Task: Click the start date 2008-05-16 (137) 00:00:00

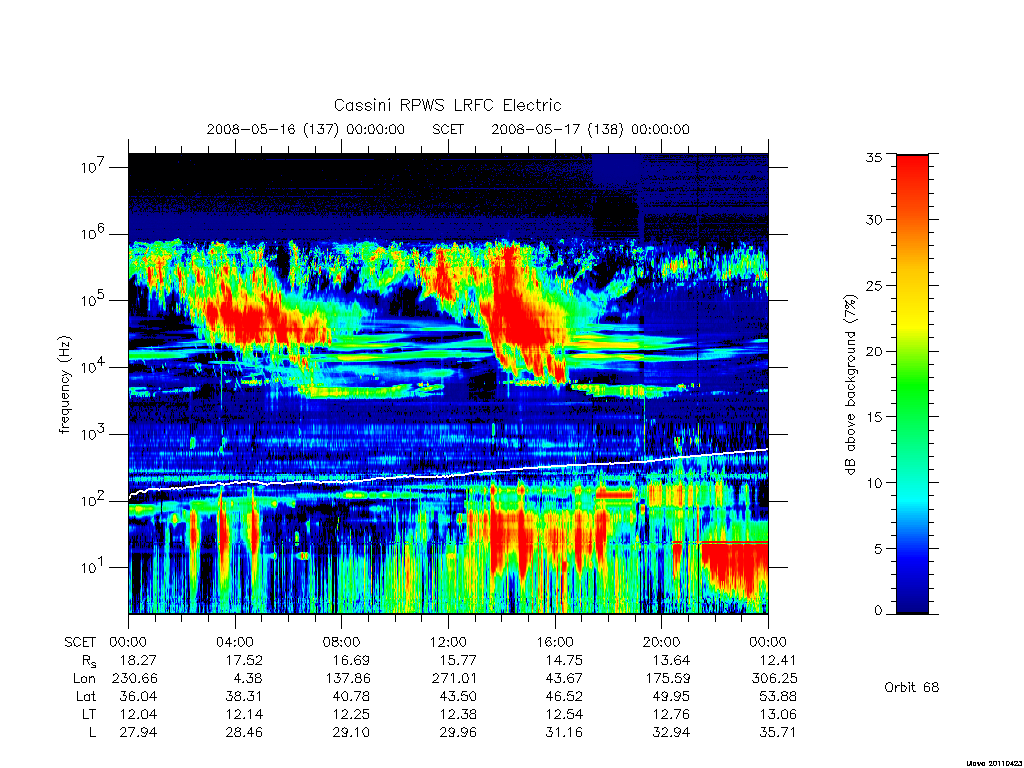Action: (306, 129)
